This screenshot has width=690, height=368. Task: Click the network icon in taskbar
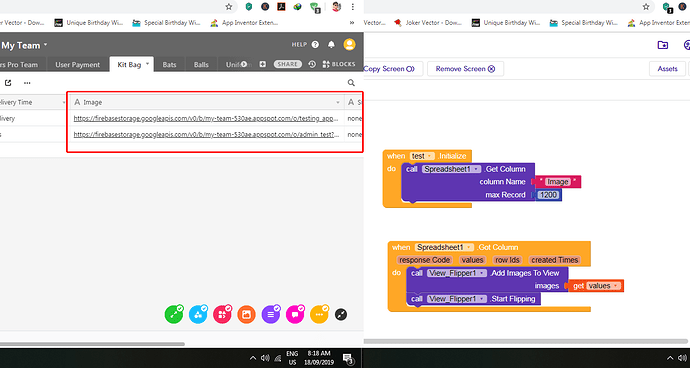pos(278,358)
